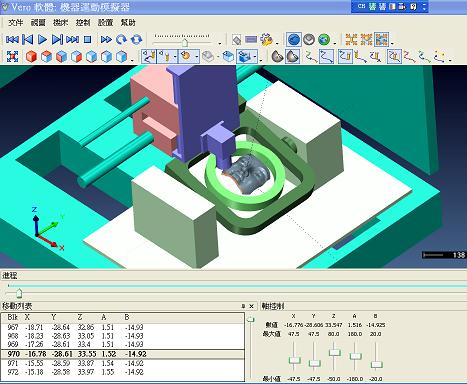Click the fit-to-view zoom icon
467x384 pixels.
click(12, 56)
